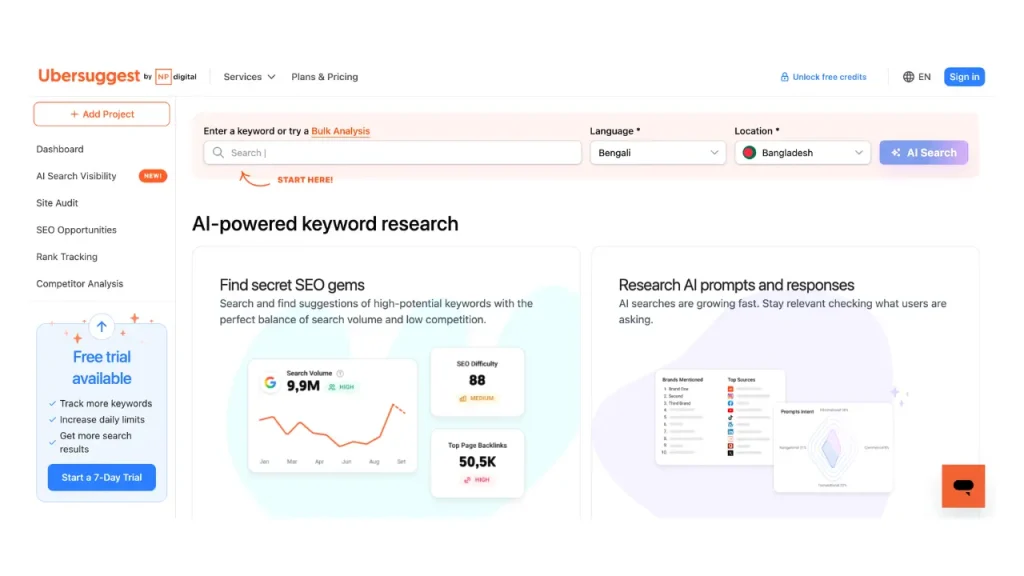
Task: Expand the Language dropdown showing Bengali
Action: (658, 153)
